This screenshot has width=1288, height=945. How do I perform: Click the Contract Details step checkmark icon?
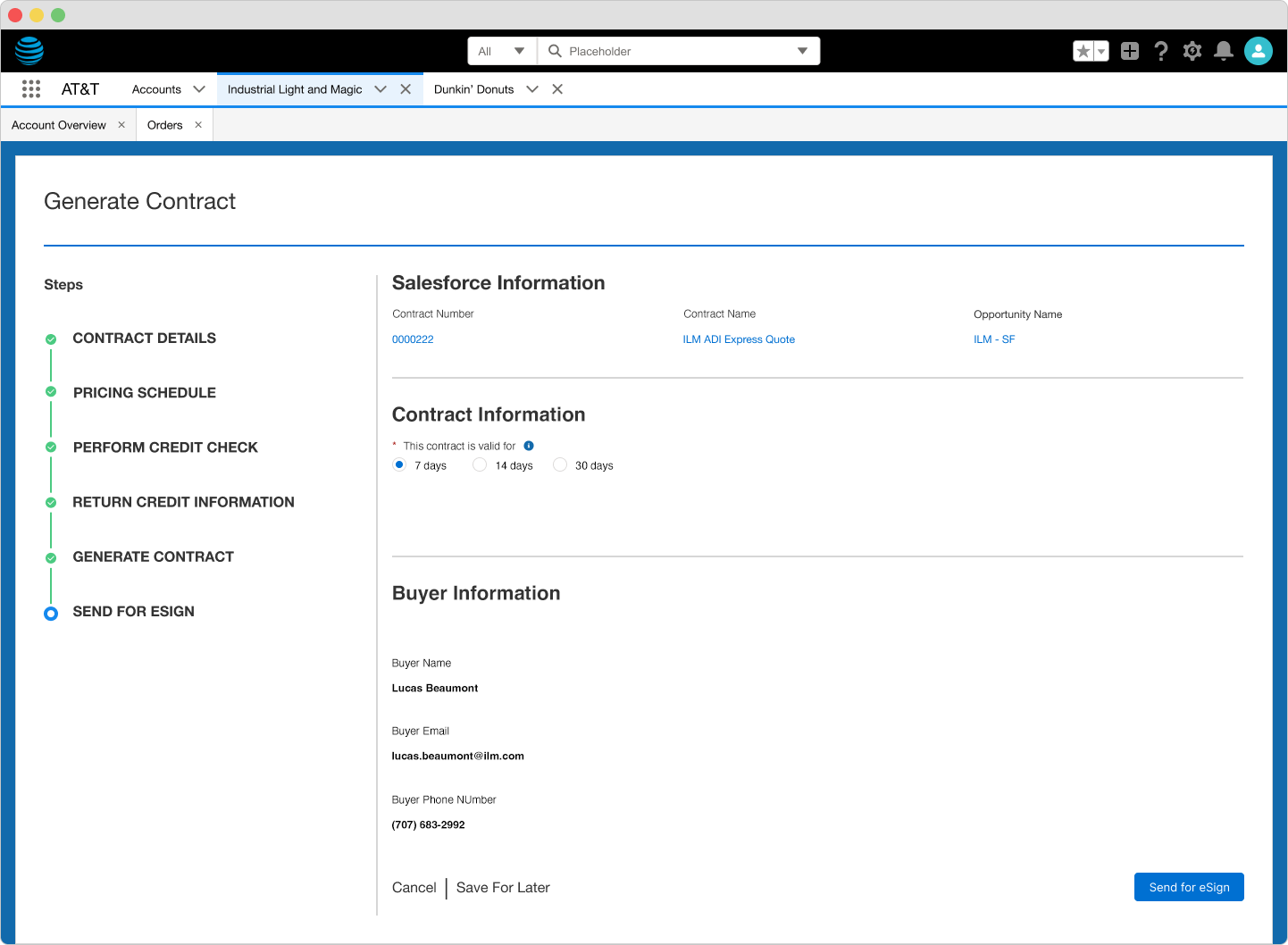tap(51, 339)
